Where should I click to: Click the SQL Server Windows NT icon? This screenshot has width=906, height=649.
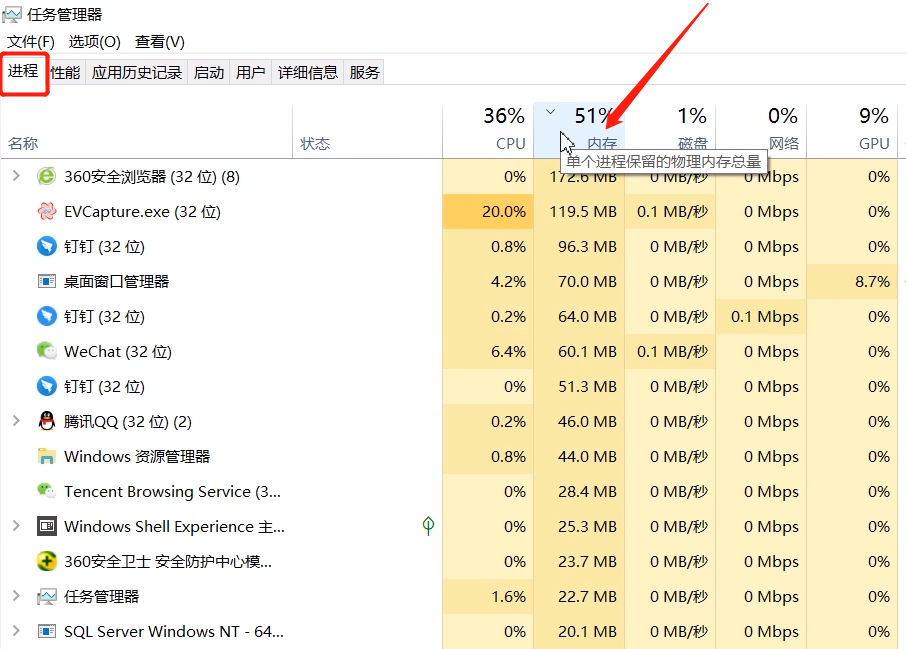click(x=47, y=631)
